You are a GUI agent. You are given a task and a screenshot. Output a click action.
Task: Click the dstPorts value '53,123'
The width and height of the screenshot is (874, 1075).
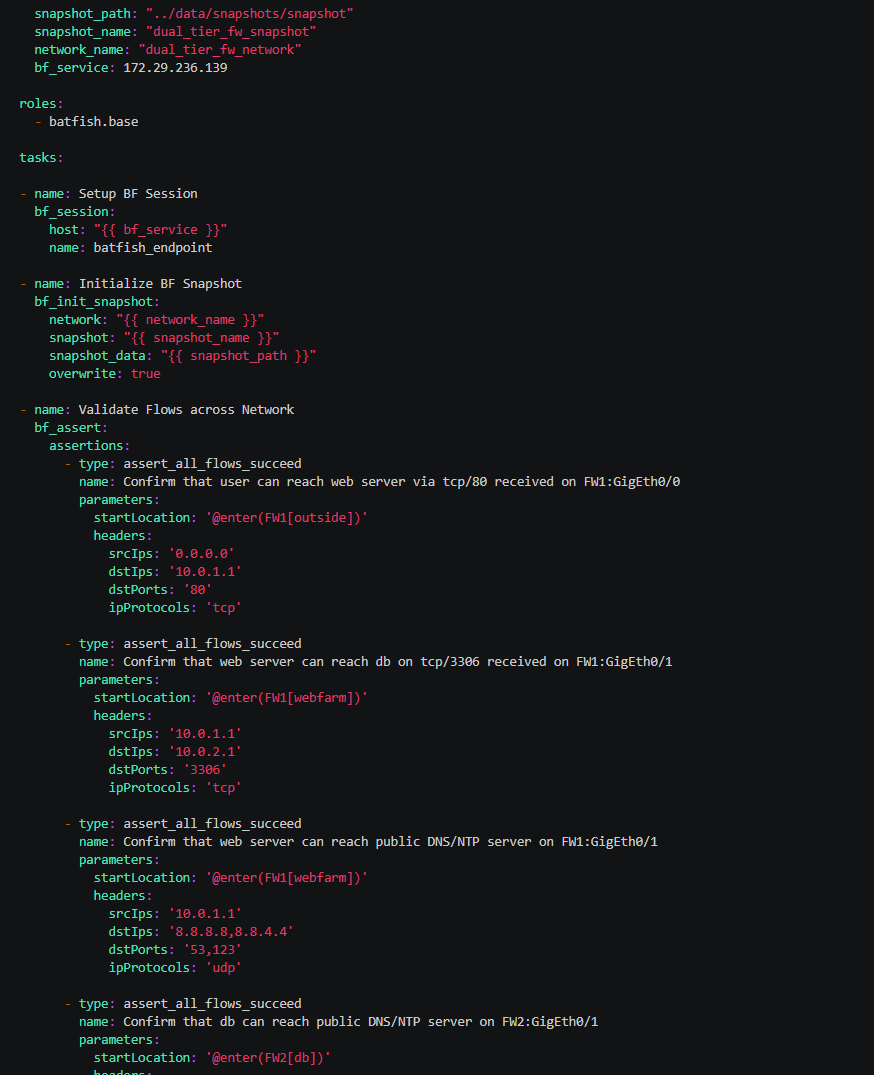[x=213, y=950]
